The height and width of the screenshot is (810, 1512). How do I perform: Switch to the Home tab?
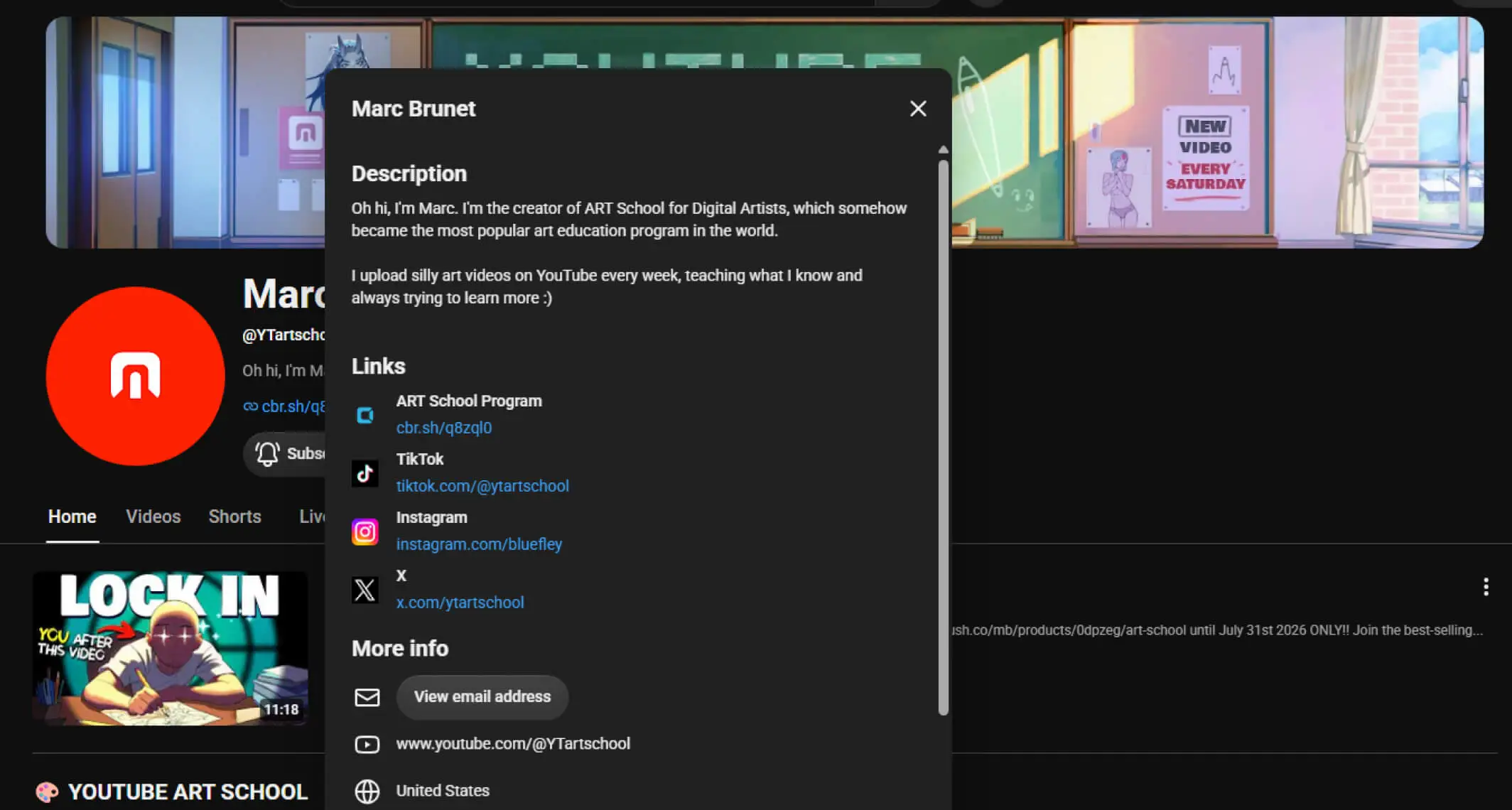click(72, 517)
